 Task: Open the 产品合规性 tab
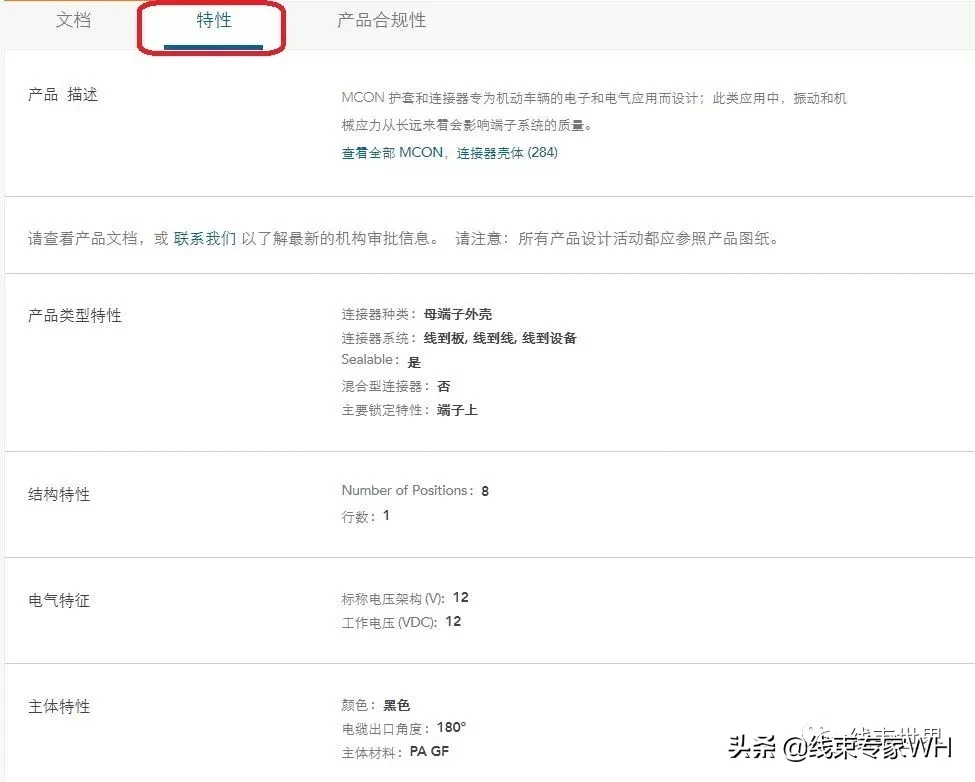coord(381,20)
